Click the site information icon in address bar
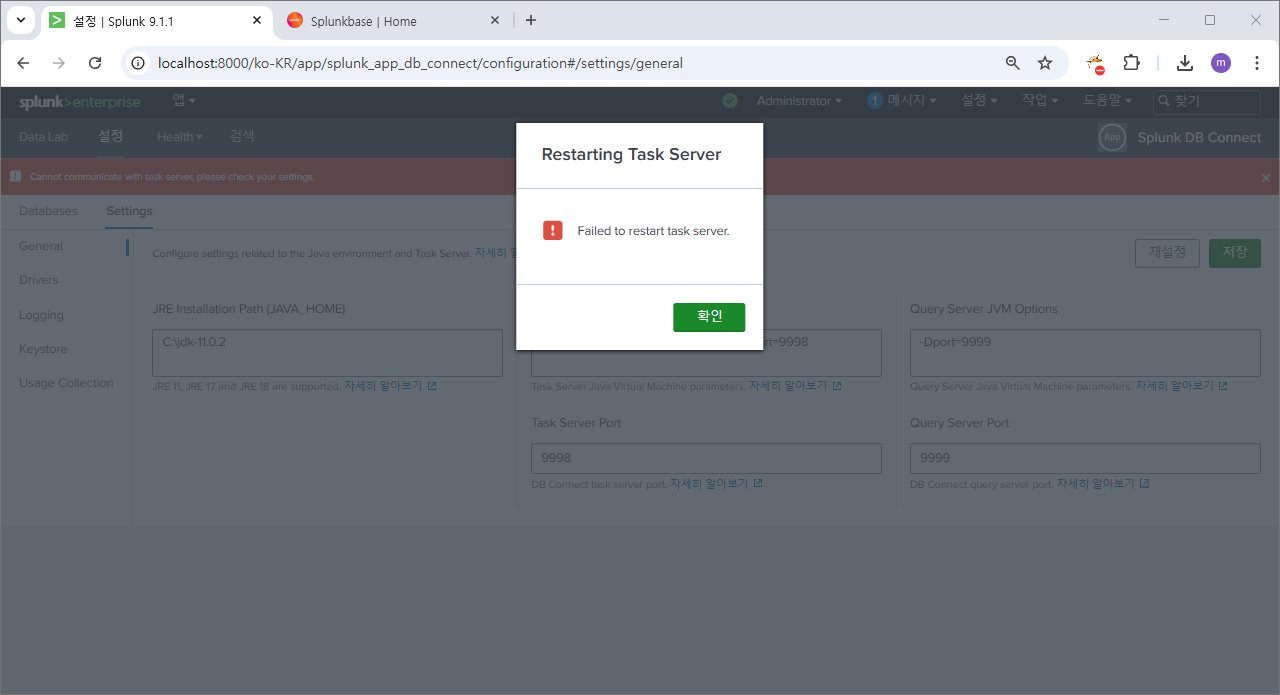1280x695 pixels. click(139, 63)
